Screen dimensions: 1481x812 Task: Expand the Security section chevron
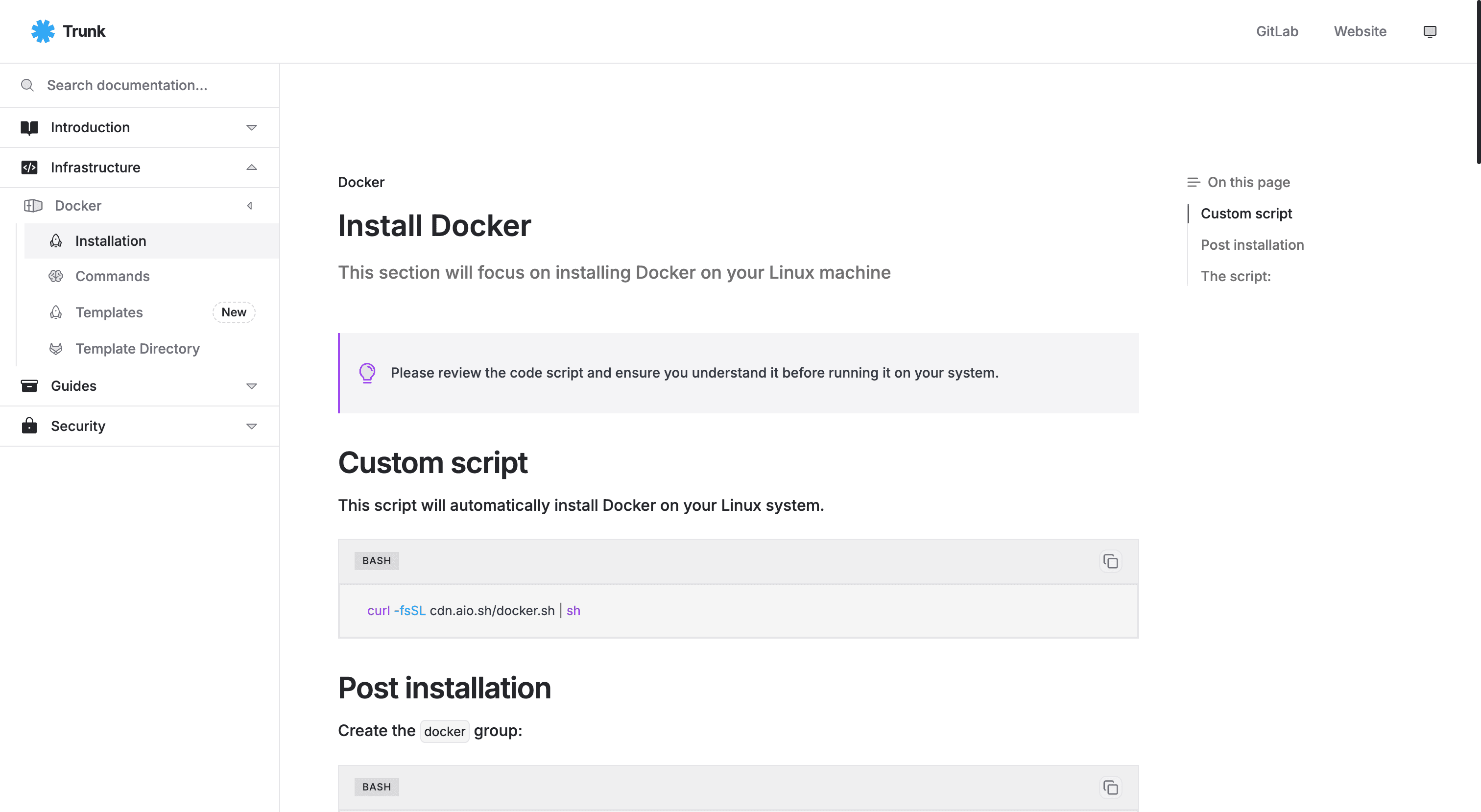click(x=251, y=426)
